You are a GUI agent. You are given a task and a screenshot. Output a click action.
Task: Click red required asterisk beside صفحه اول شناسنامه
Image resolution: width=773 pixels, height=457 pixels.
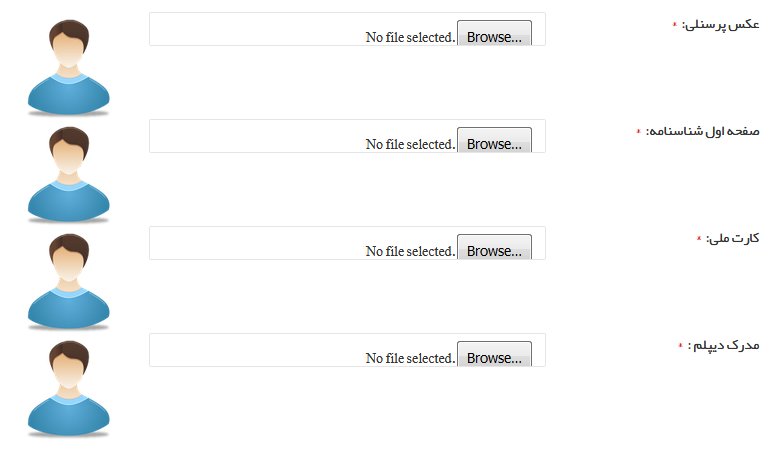[x=638, y=131]
